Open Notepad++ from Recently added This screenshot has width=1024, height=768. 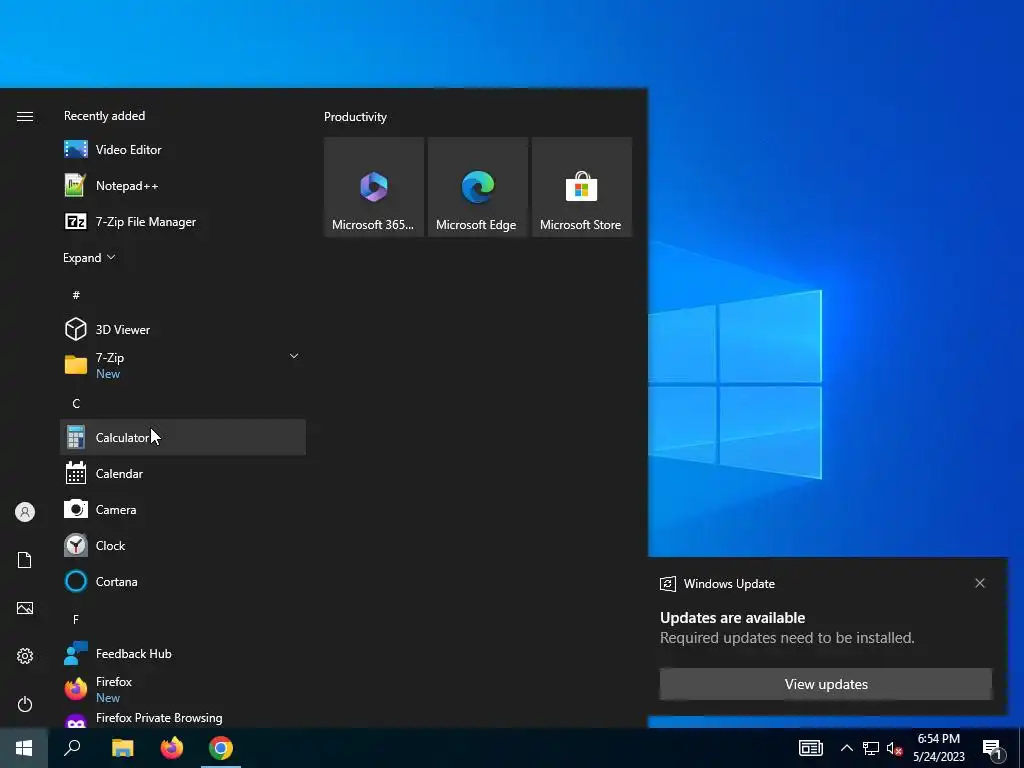coord(183,185)
